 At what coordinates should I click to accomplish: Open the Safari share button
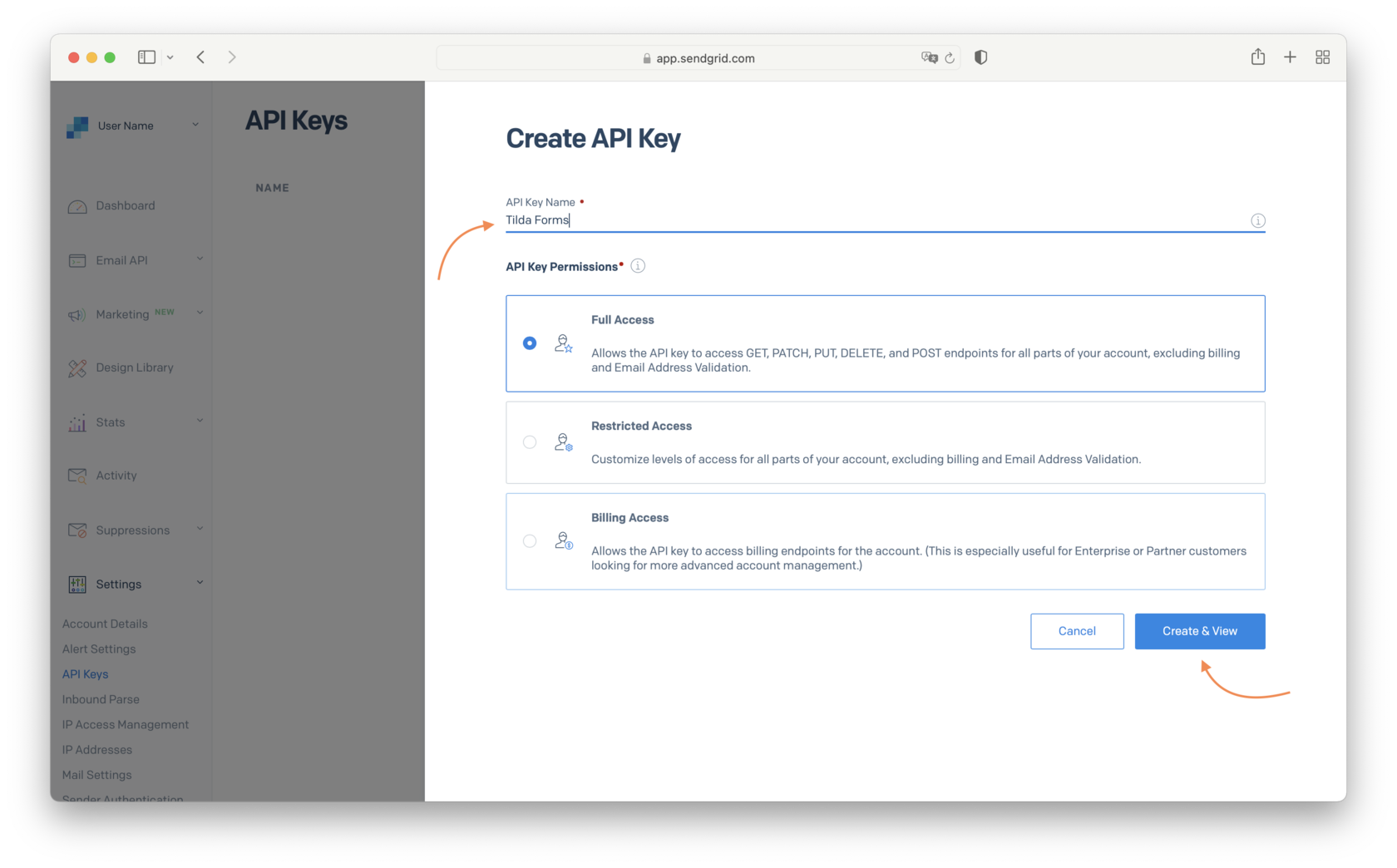(x=1258, y=57)
